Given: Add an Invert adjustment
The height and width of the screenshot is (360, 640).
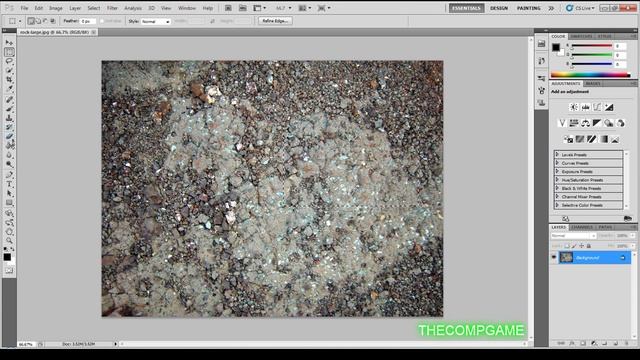Looking at the screenshot, I should coord(568,139).
